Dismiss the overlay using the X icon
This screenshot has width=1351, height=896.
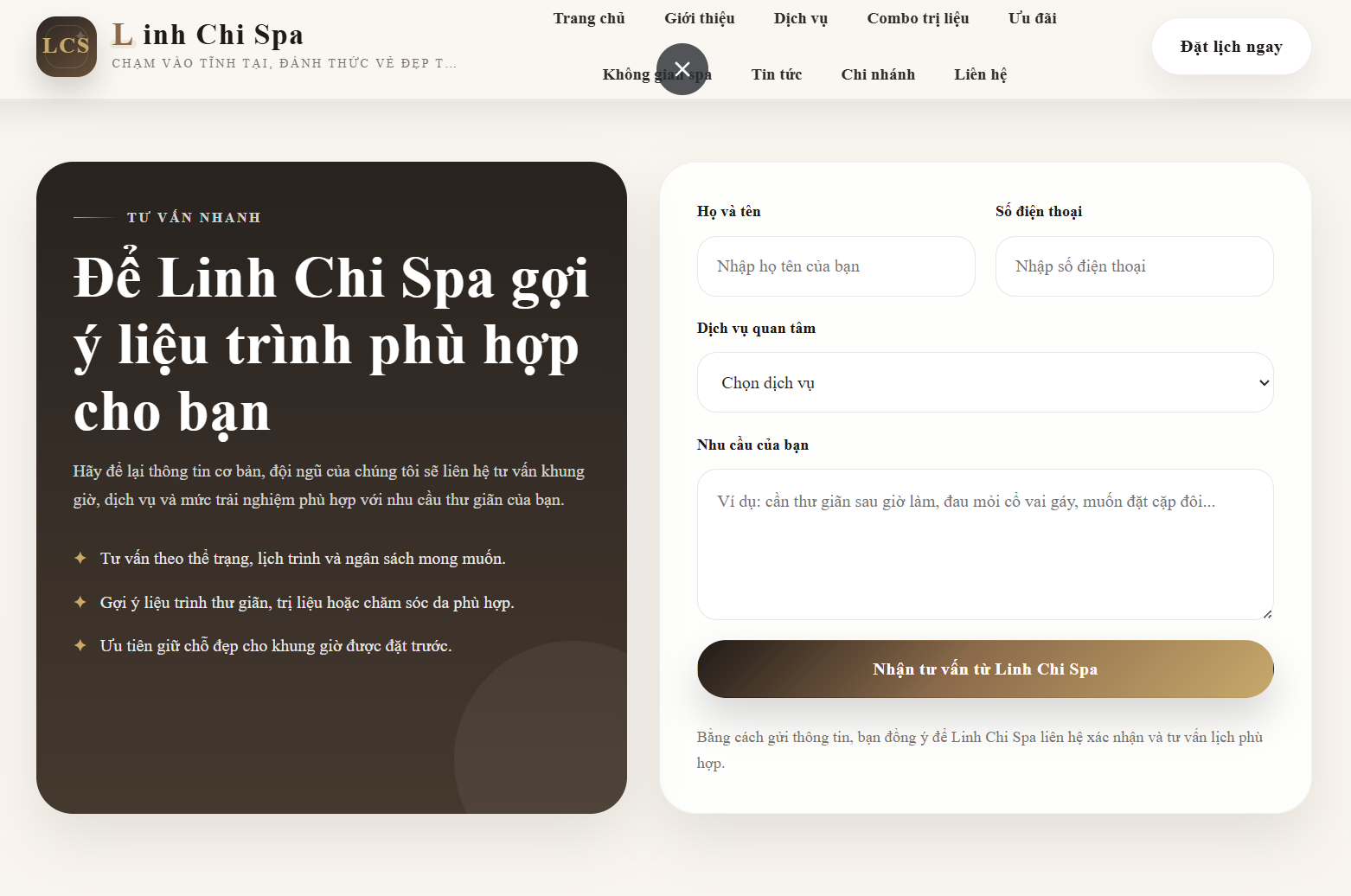tap(682, 68)
